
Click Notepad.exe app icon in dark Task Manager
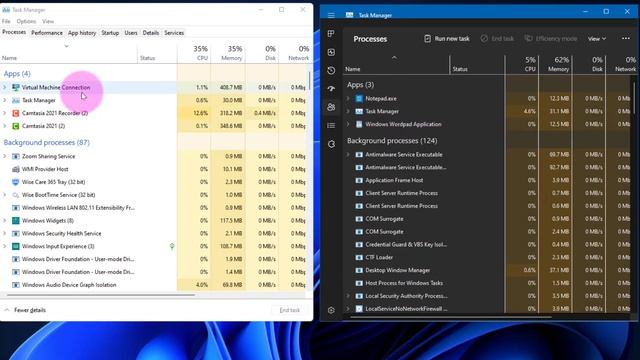pyautogui.click(x=359, y=98)
